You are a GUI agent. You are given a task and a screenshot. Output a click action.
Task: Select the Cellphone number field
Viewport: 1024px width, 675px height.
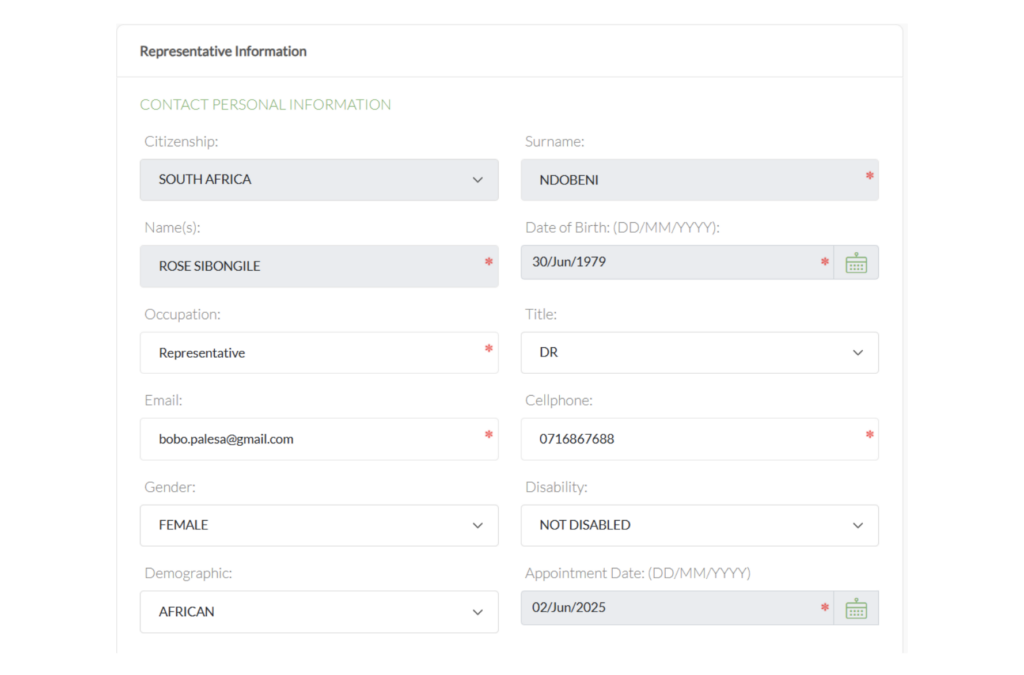699,439
